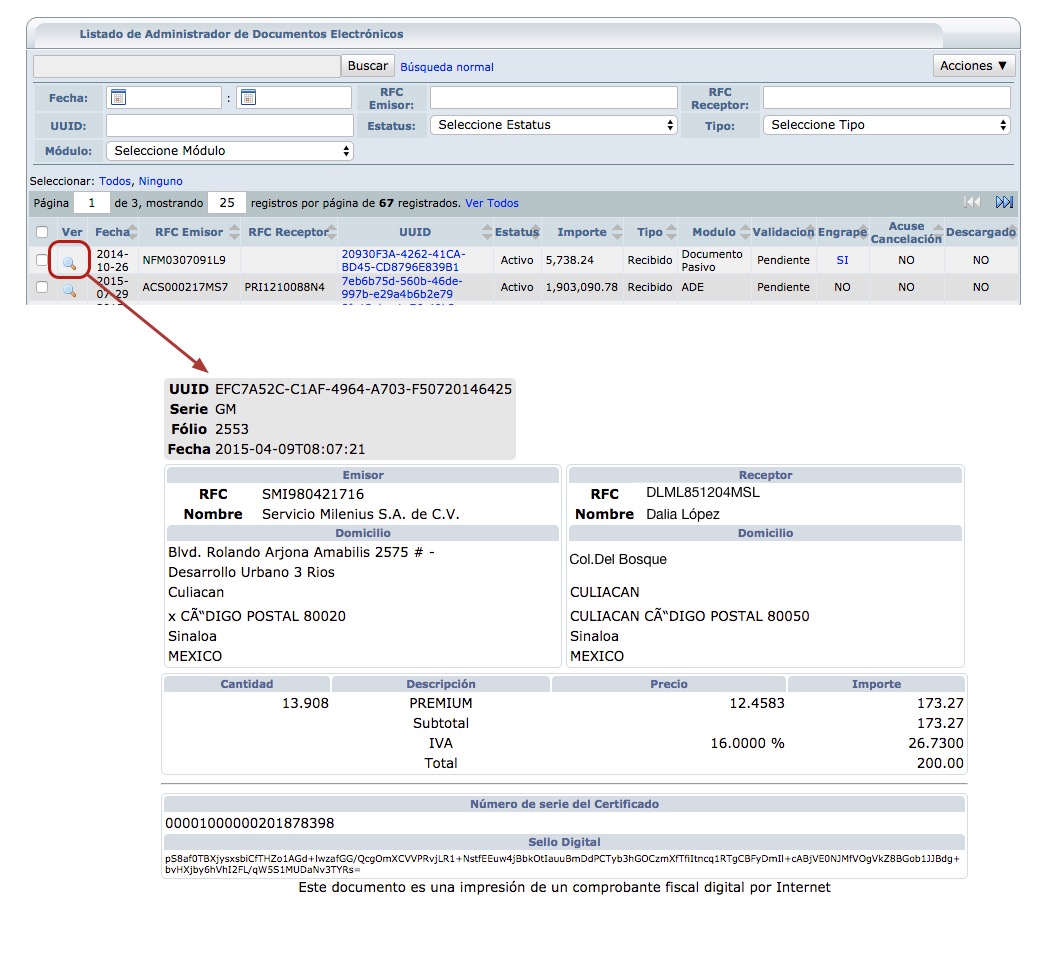The height and width of the screenshot is (961, 1045).
Task: Click the Buscar button
Action: 368,65
